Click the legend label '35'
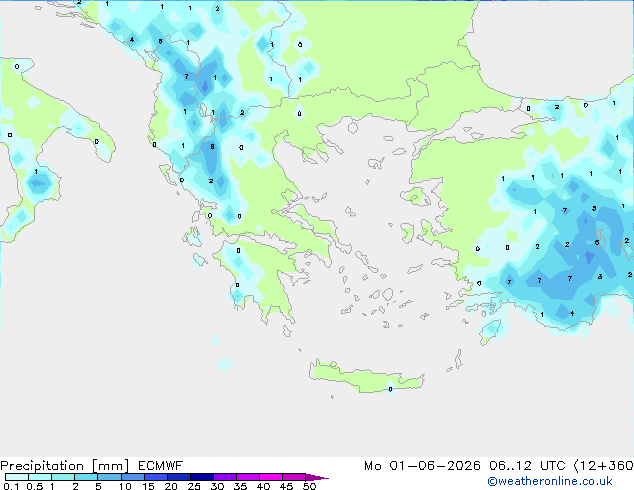This screenshot has width=634, height=490. tap(240, 486)
